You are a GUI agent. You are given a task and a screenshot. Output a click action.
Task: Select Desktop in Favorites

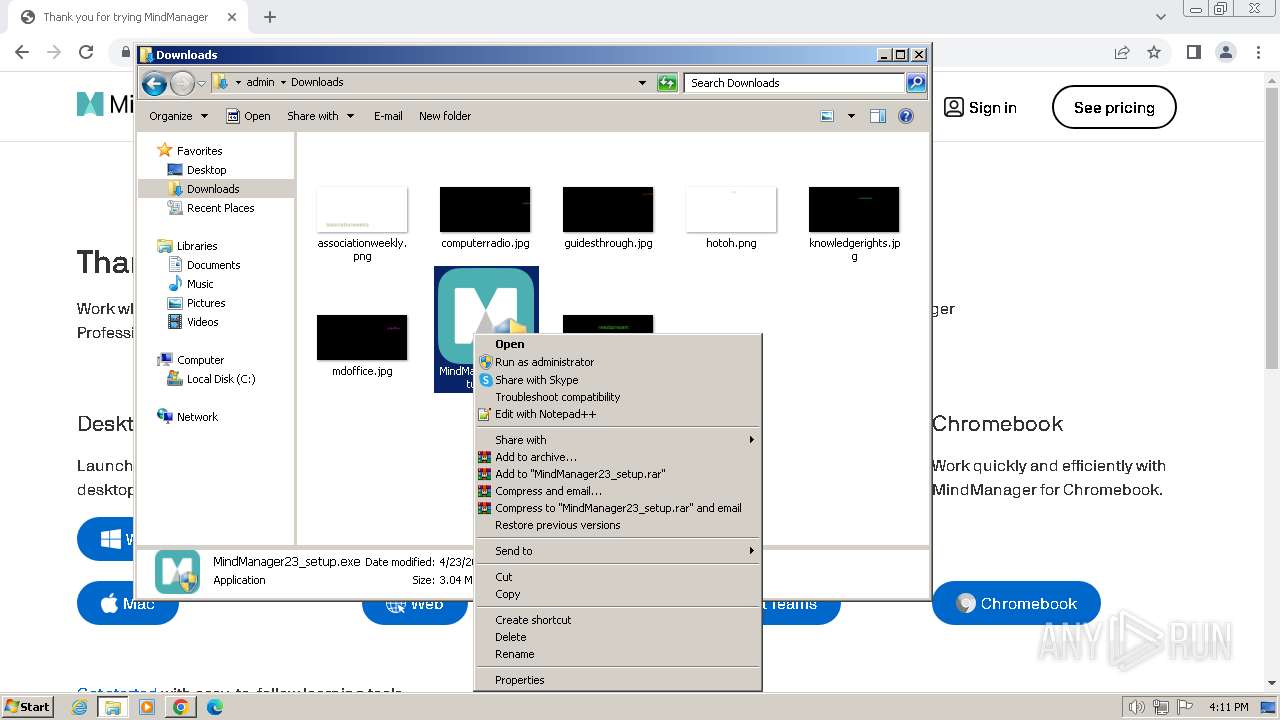point(206,170)
